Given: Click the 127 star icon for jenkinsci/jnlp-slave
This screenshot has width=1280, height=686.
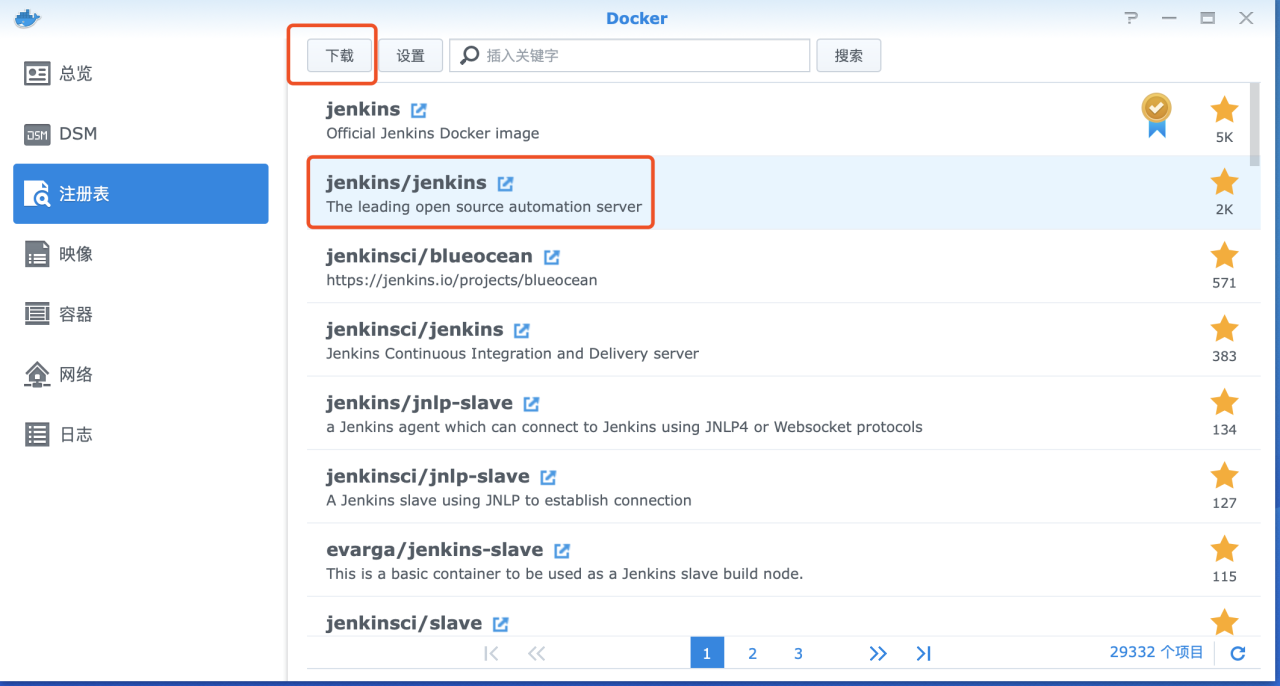Looking at the screenshot, I should [1224, 476].
